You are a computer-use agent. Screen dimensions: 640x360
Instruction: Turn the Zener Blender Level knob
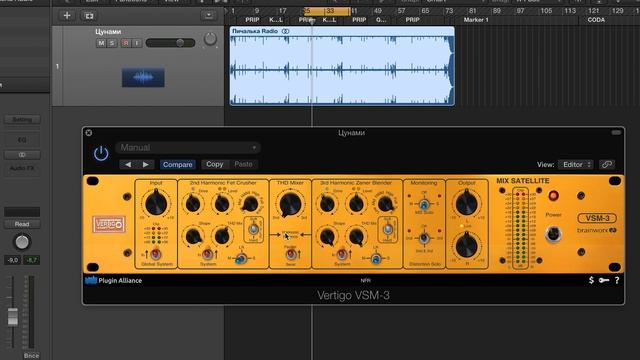tap(356, 204)
